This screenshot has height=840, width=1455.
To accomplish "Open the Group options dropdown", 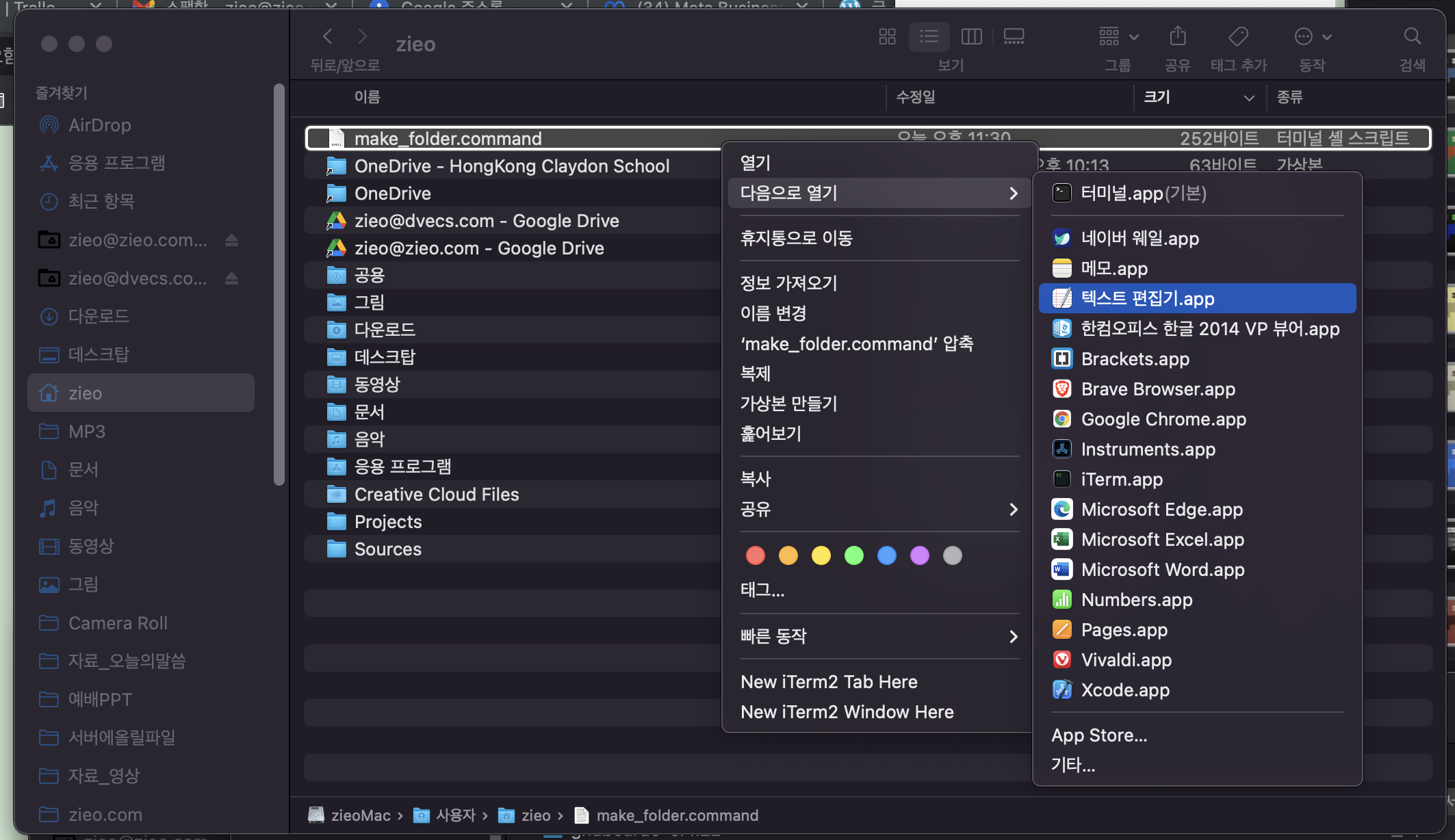I will (1118, 36).
